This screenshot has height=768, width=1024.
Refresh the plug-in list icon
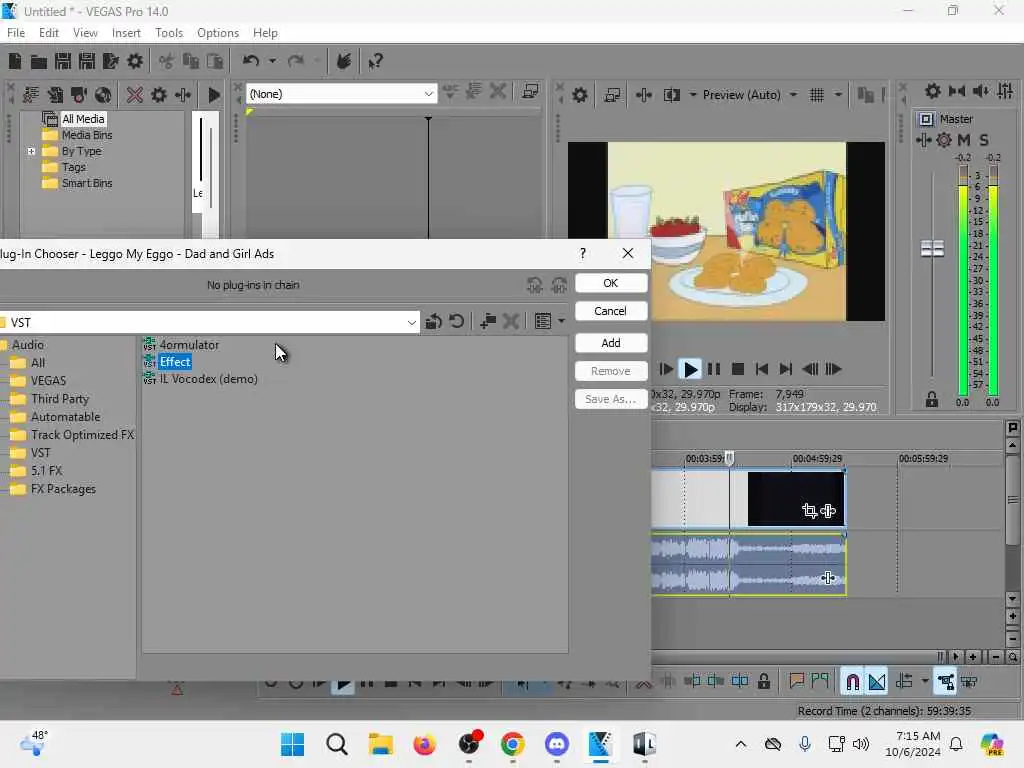(x=457, y=321)
